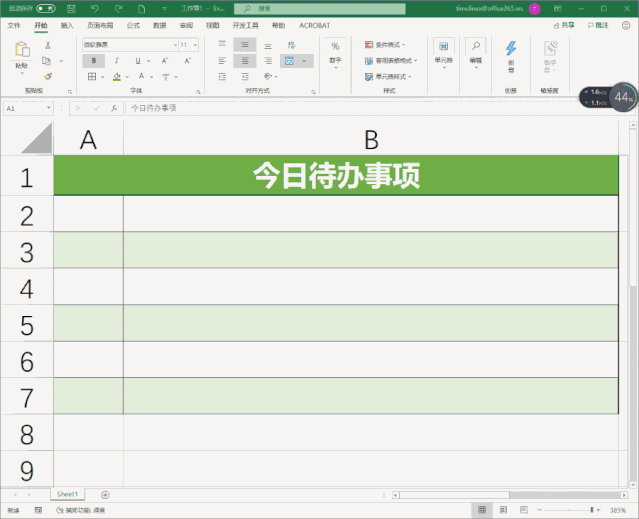Click the Paste clipboard icon
This screenshot has width=639, height=519.
tap(22, 49)
